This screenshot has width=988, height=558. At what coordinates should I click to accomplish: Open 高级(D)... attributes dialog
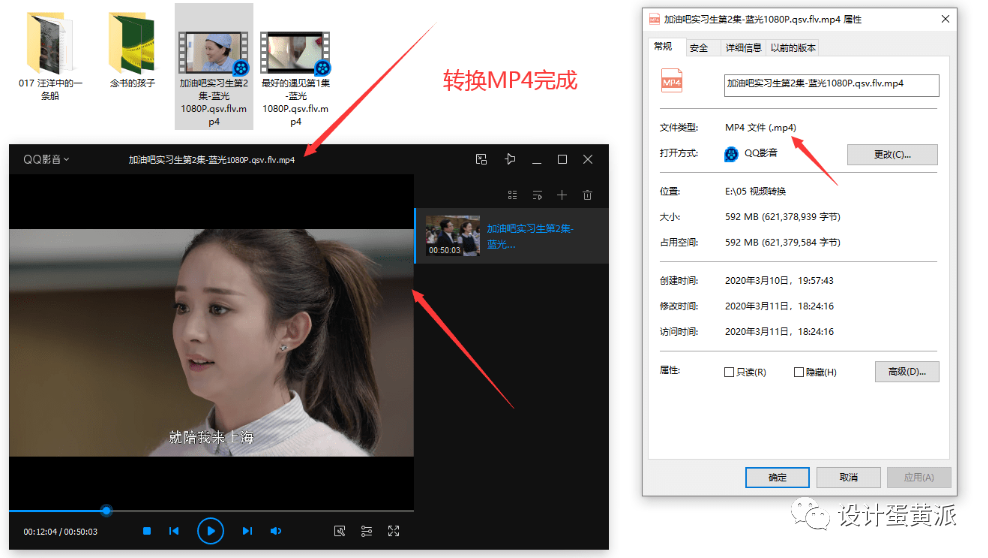907,372
